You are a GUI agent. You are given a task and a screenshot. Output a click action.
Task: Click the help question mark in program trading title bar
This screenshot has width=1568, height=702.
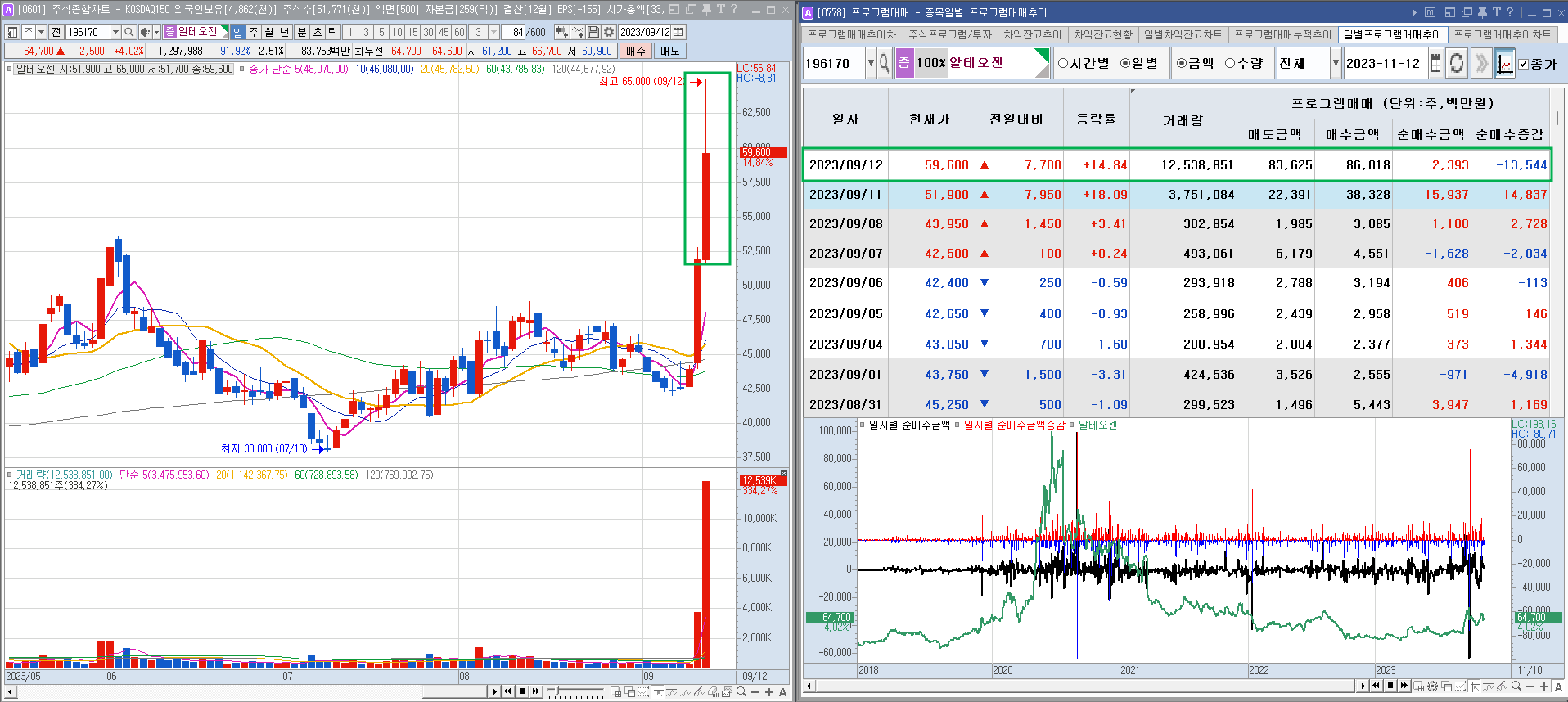1510,12
